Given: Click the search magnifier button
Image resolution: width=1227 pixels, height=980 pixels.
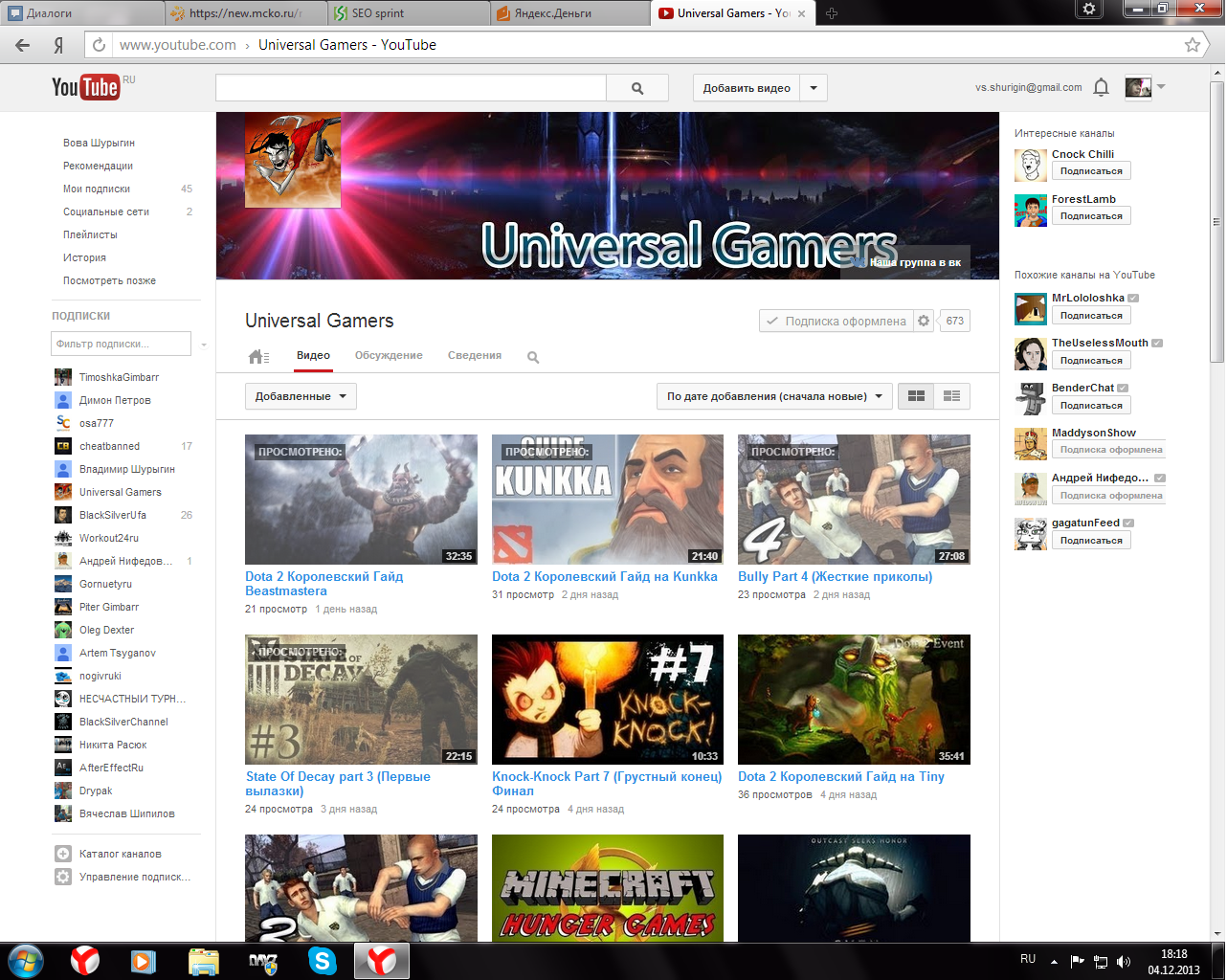Looking at the screenshot, I should pyautogui.click(x=637, y=88).
